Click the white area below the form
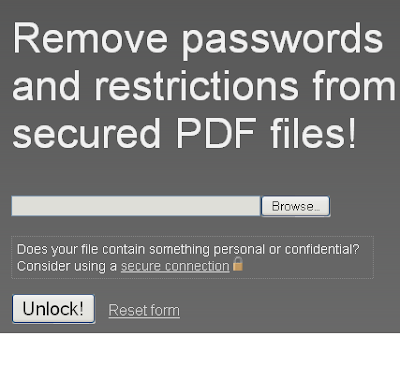400x366 pixels. (x=200, y=349)
